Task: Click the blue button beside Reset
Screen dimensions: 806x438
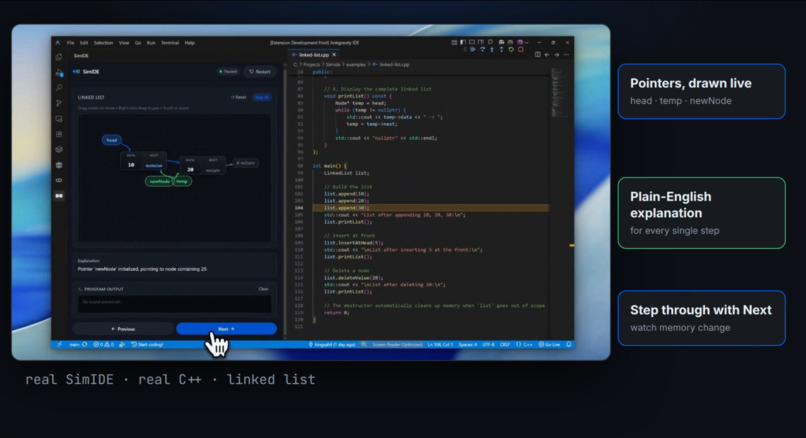Action: (x=262, y=97)
